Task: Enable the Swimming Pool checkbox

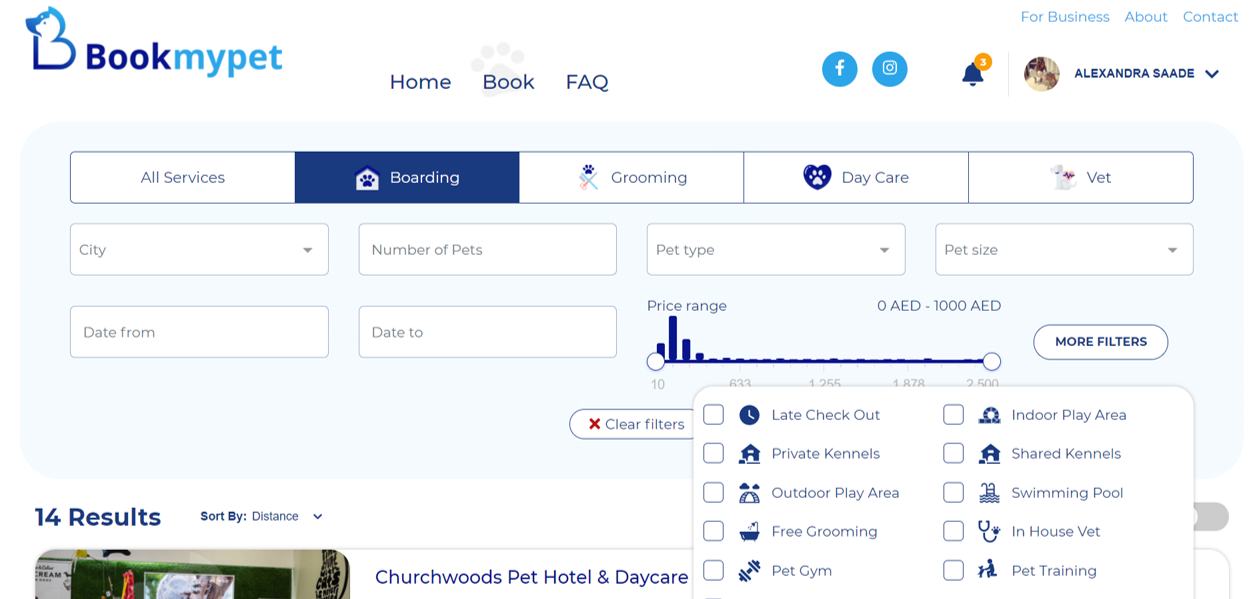Action: click(x=953, y=492)
